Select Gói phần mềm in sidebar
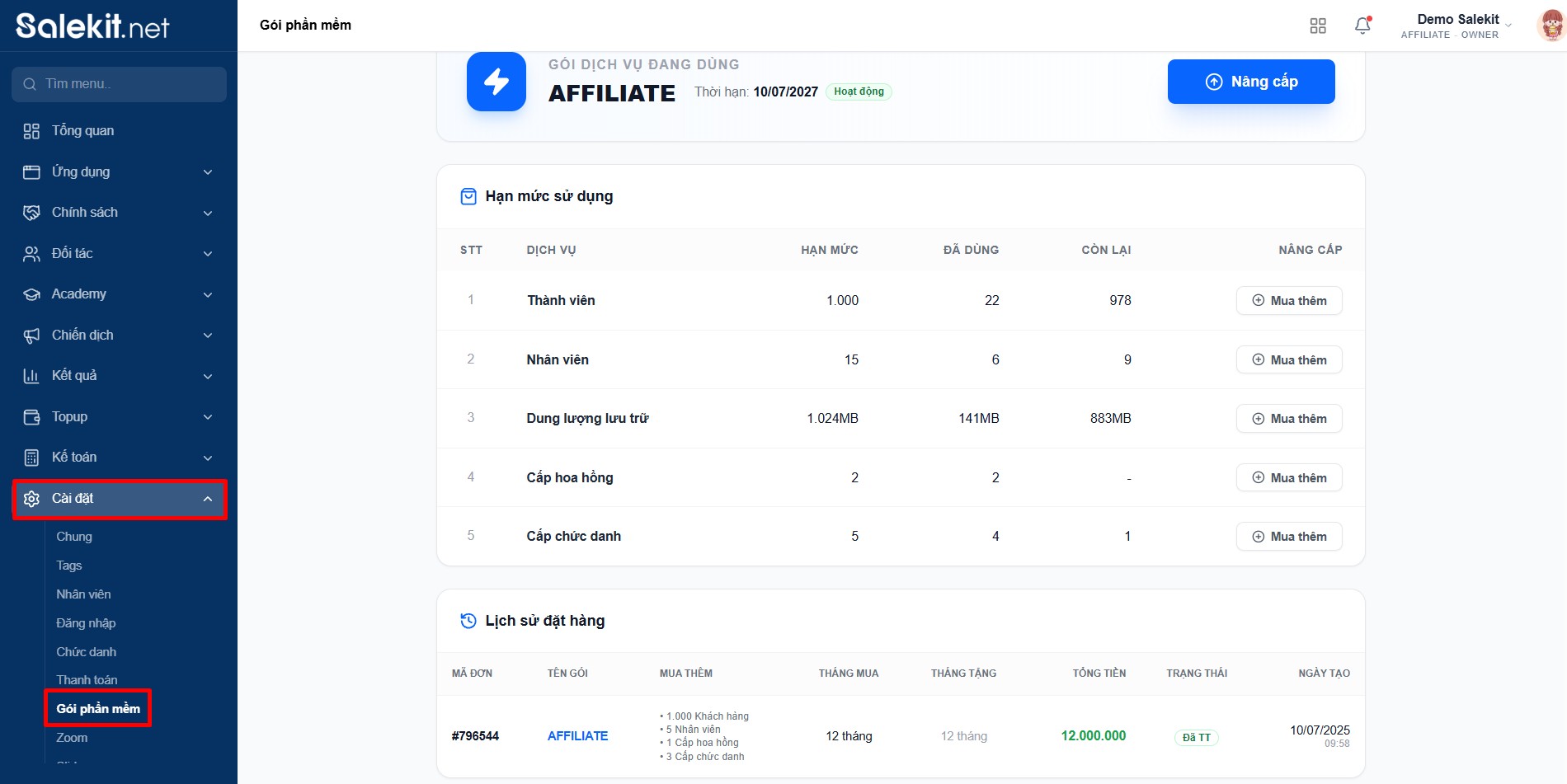1567x784 pixels. (x=98, y=709)
